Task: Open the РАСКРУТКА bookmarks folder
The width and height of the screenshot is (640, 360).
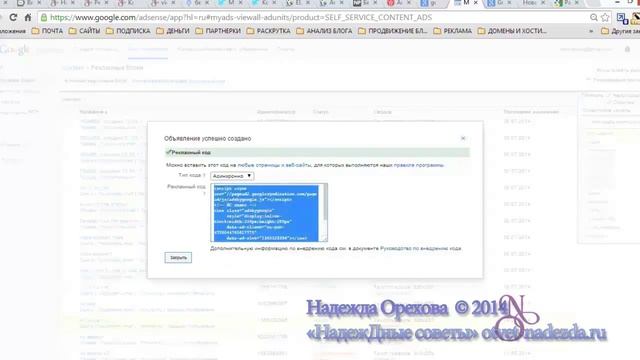Action: coord(269,31)
